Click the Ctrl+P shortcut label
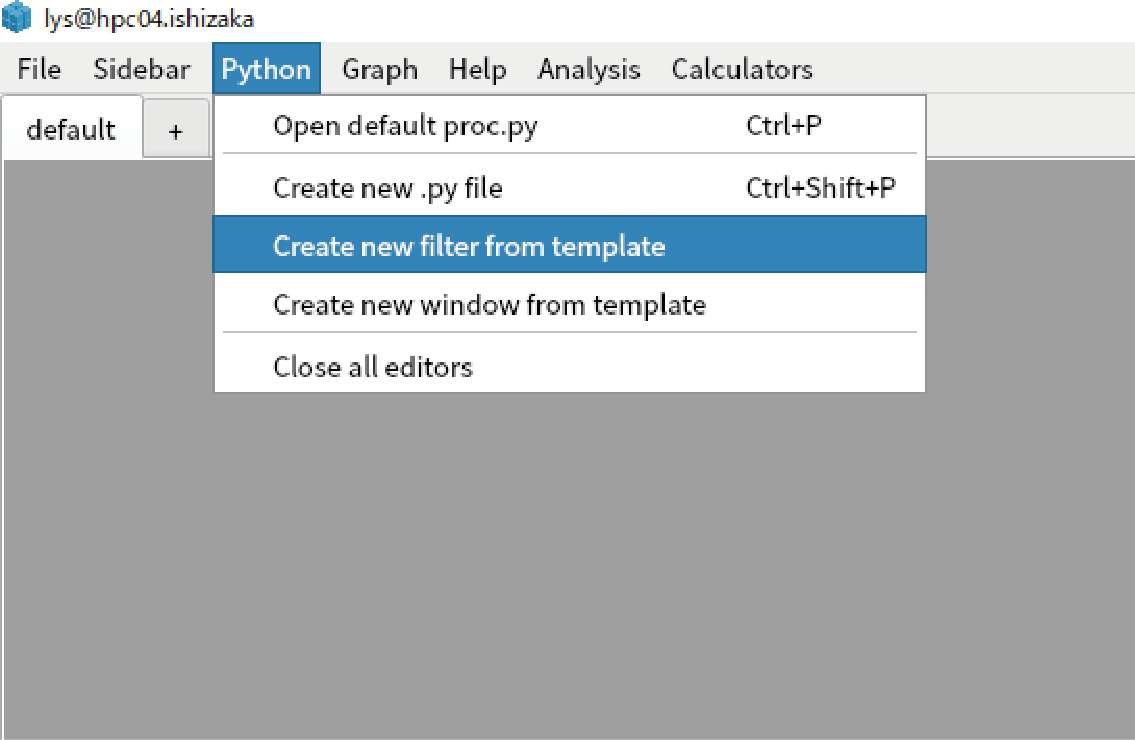Screen dimensions: 1135x740 [x=784, y=125]
